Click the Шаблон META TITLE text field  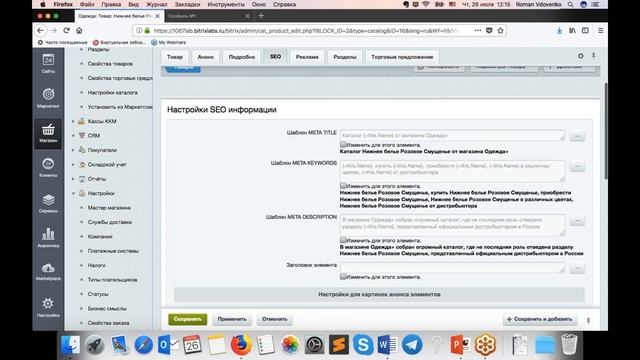[x=452, y=135]
